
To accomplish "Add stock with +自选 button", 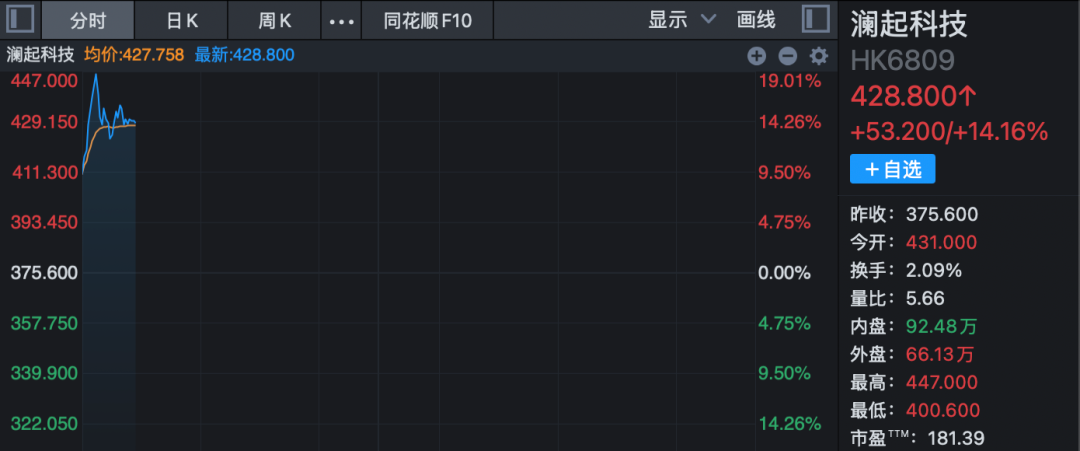I will pyautogui.click(x=893, y=169).
